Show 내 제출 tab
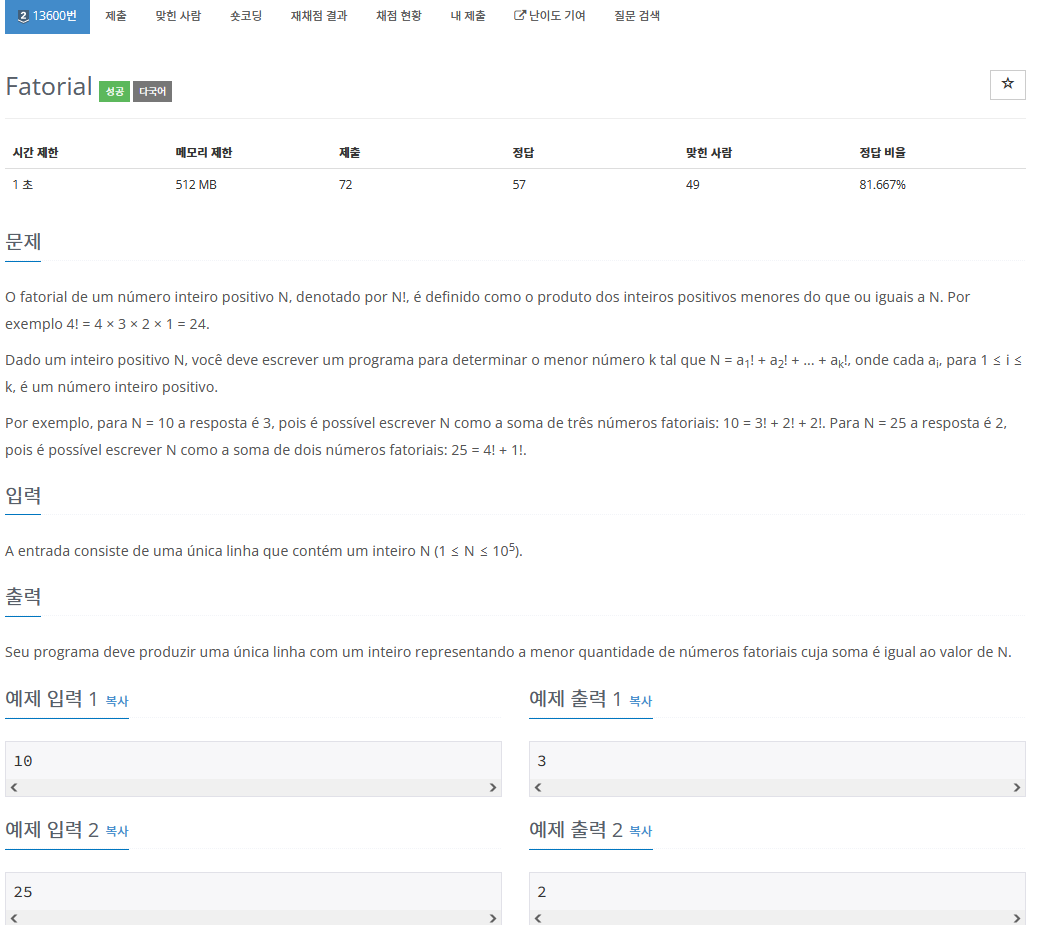The width and height of the screenshot is (1037, 925). pyautogui.click(x=468, y=16)
